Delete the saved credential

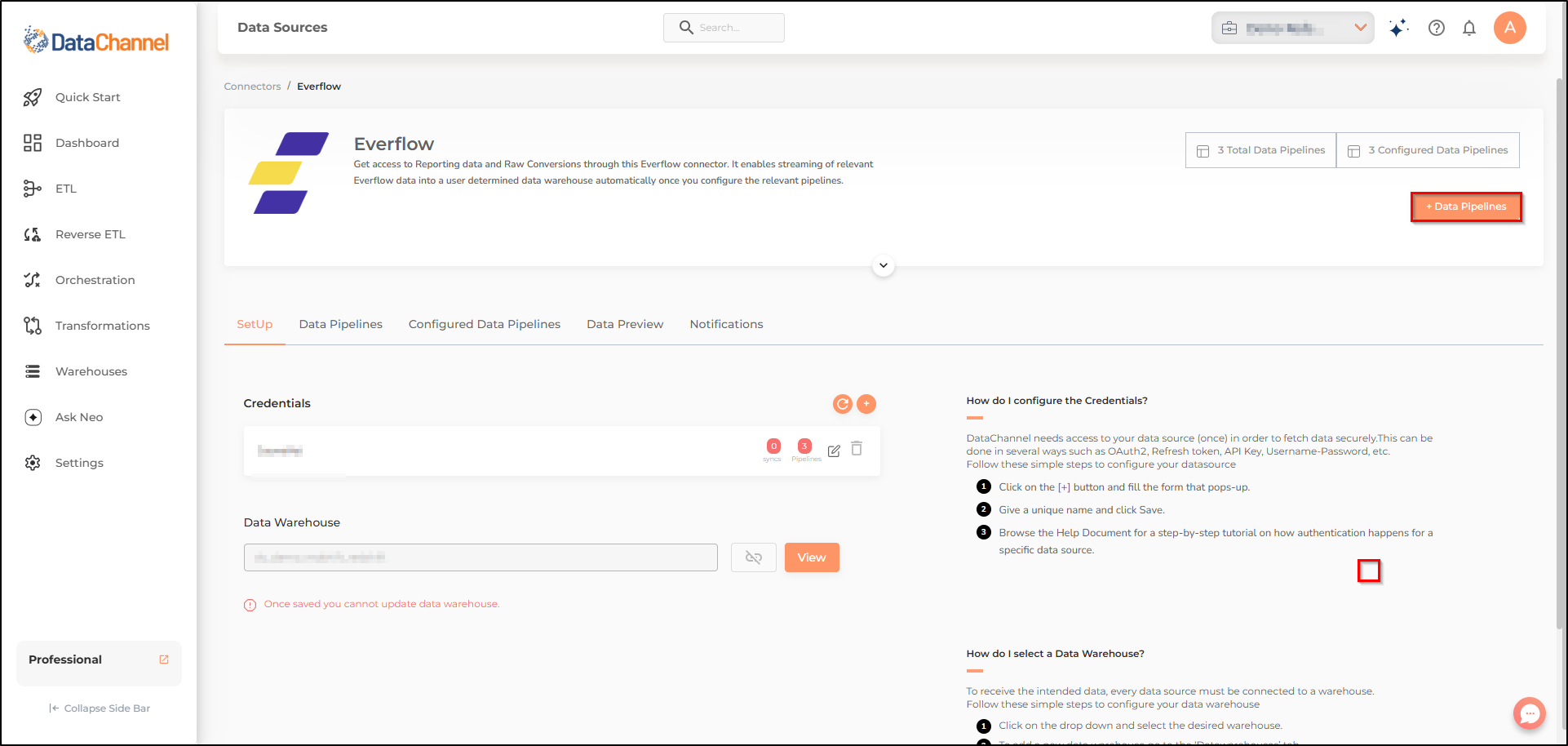857,448
